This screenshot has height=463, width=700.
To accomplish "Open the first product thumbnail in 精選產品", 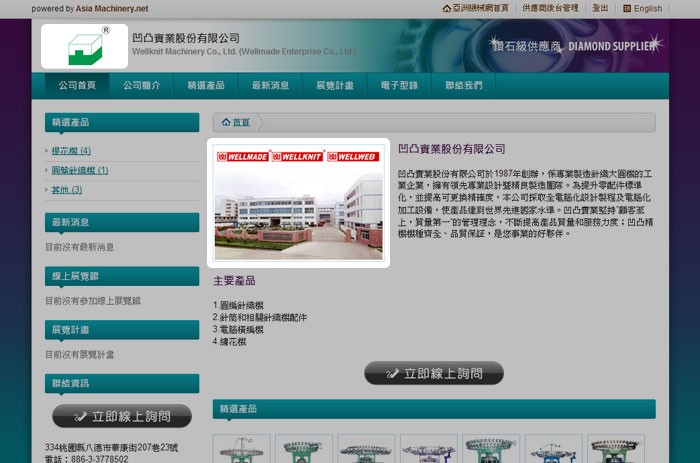I will click(242, 449).
